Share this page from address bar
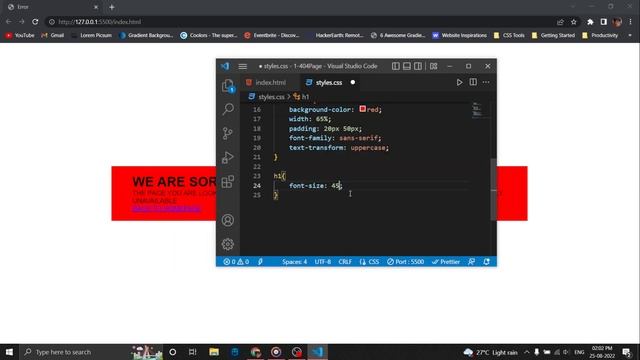The width and height of the screenshot is (640, 360). [x=560, y=22]
